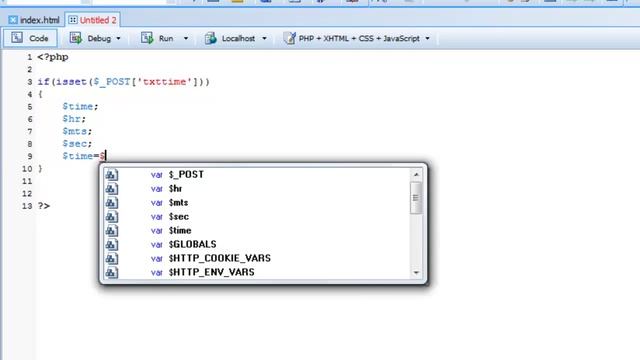This screenshot has width=640, height=360.
Task: Open the Run dropdown arrow
Action: 186,38
